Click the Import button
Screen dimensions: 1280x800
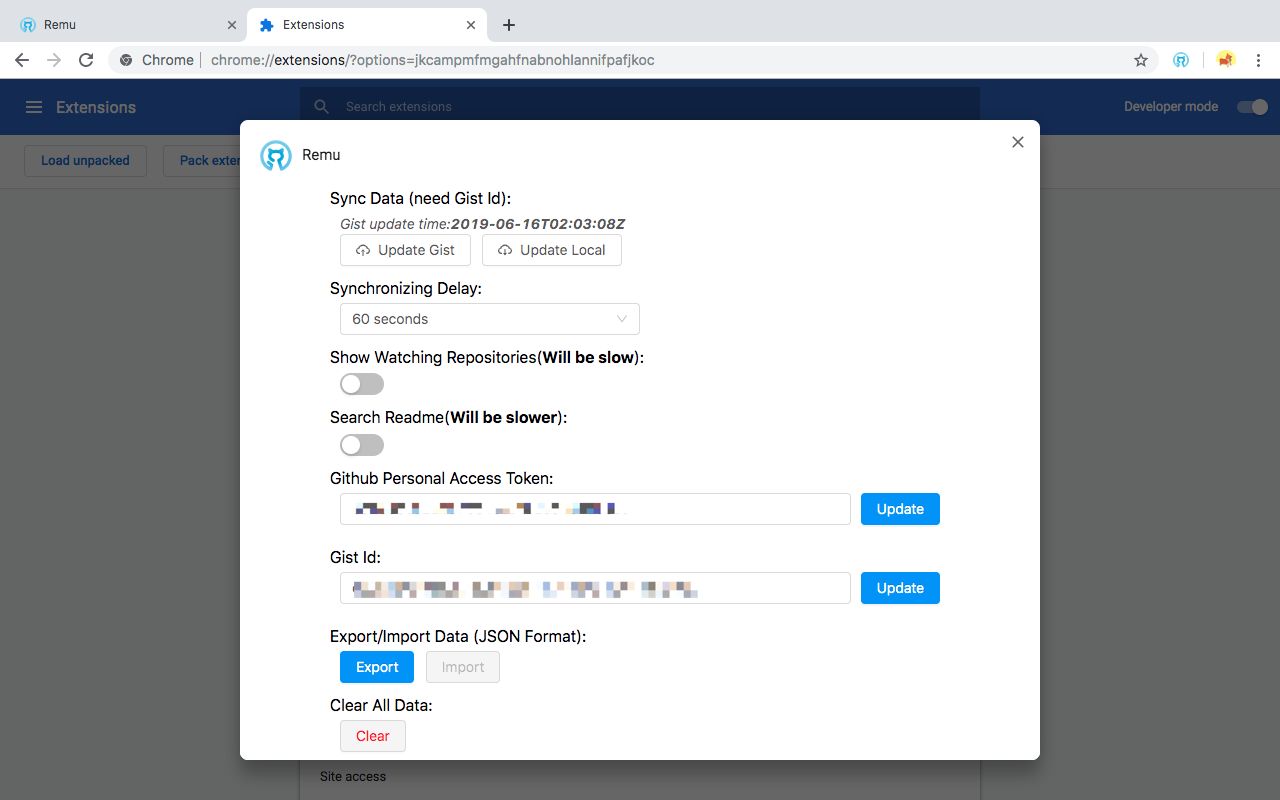pos(463,667)
